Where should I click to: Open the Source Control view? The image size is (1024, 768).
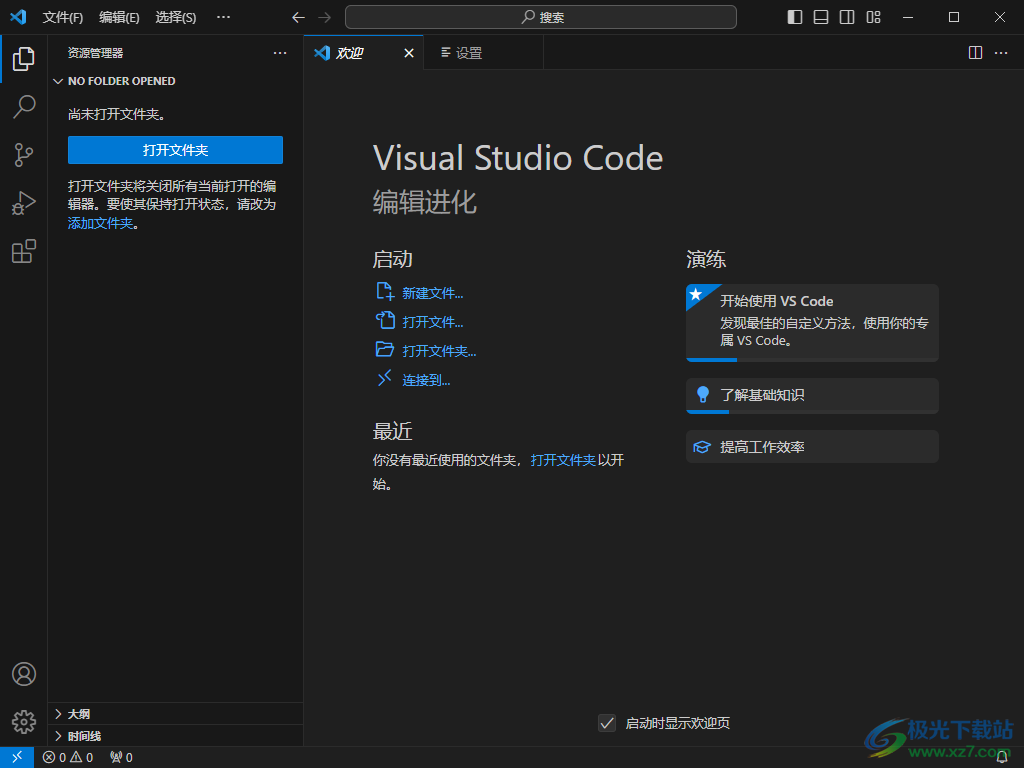point(24,155)
